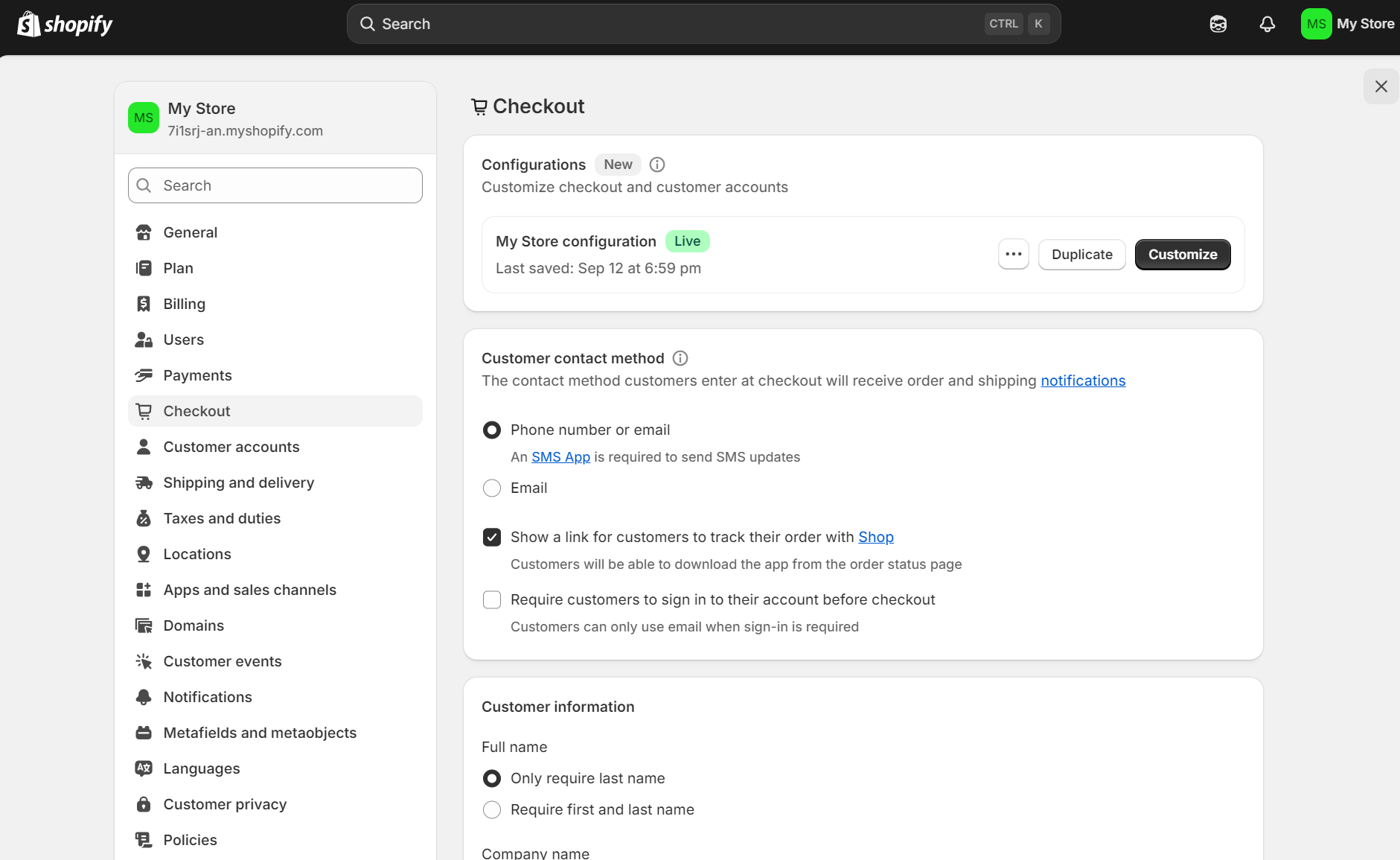Click the Domains icon in sidebar
This screenshot has height=860, width=1400.
[144, 625]
